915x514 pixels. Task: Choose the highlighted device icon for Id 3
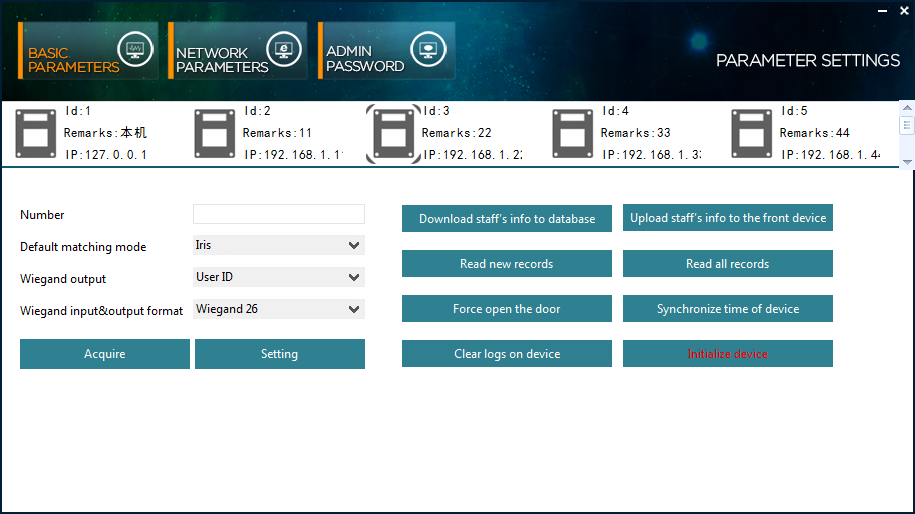click(x=393, y=134)
